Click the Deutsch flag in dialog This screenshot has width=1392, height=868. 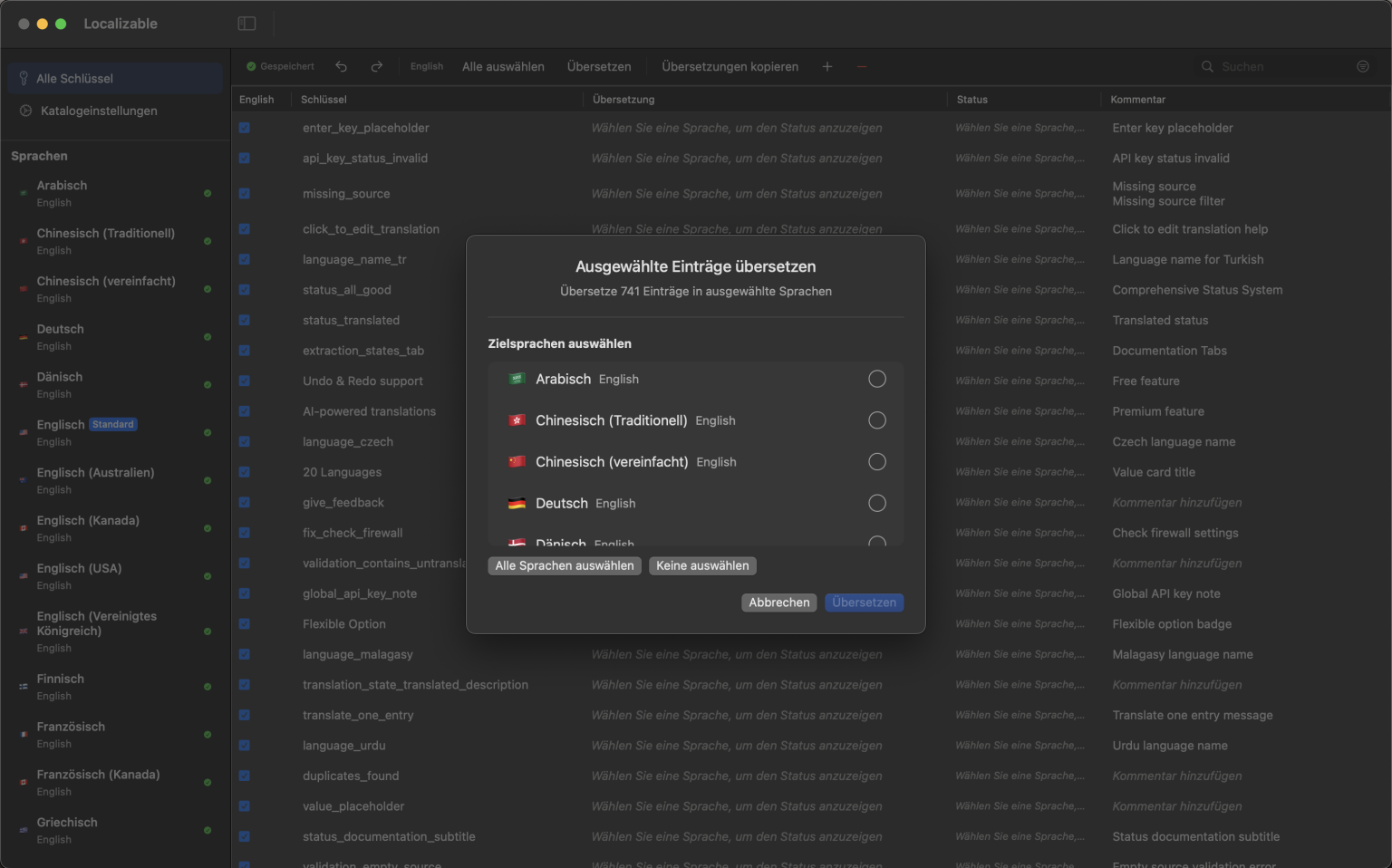point(517,503)
